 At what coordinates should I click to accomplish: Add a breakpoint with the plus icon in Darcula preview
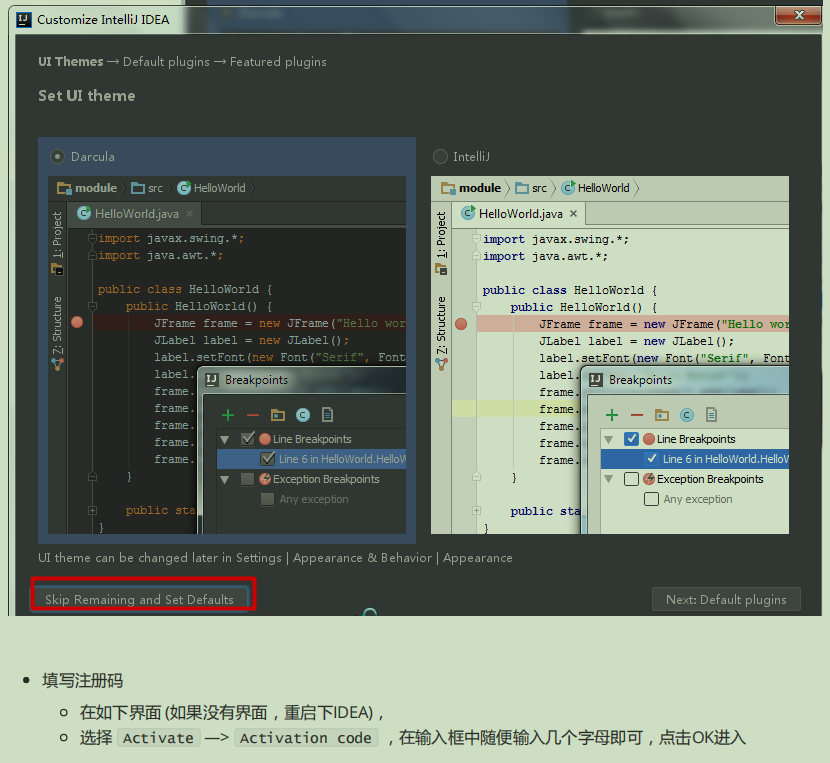point(228,415)
